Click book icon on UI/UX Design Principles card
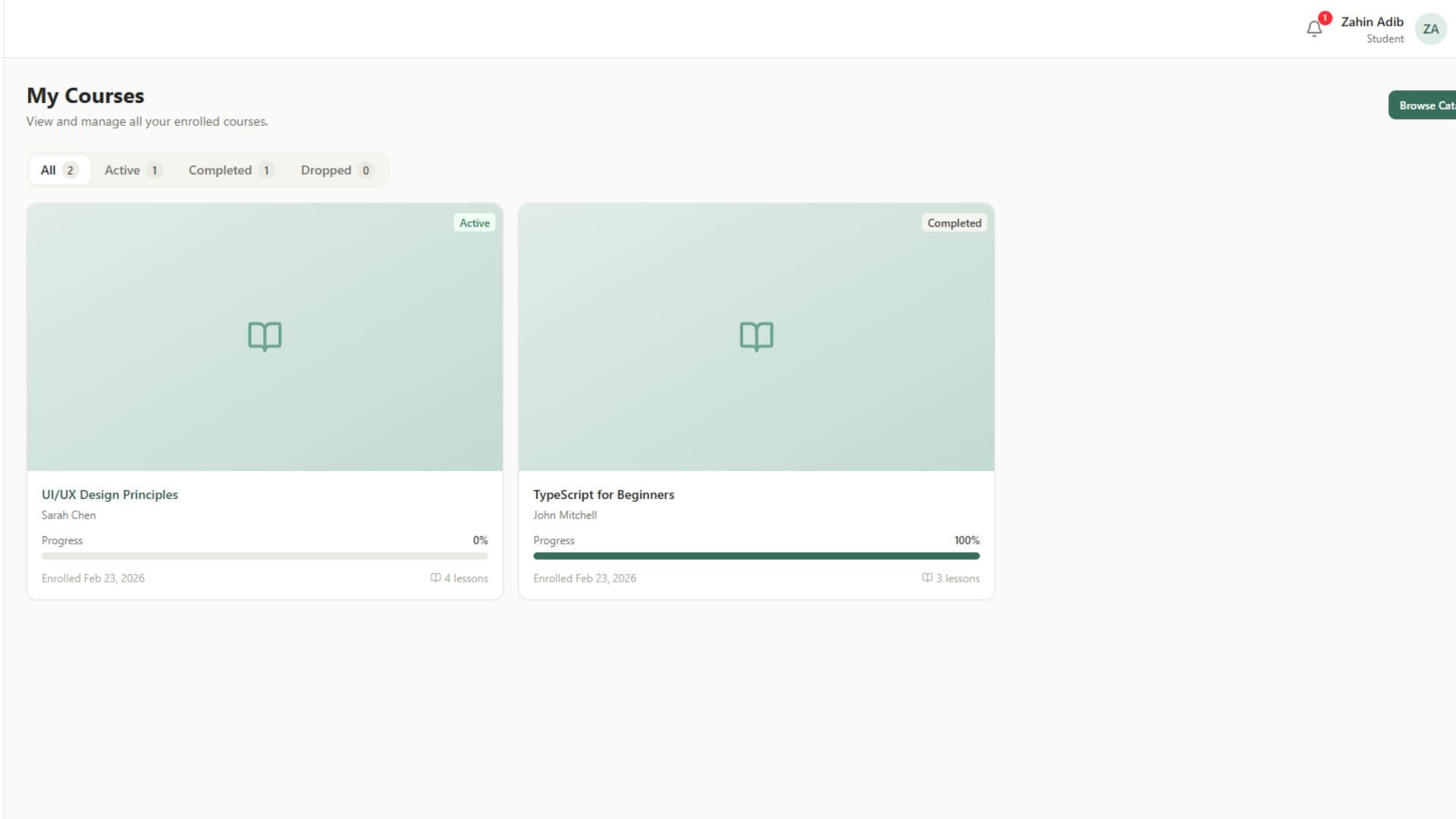Viewport: 1456px width, 819px height. [265, 336]
